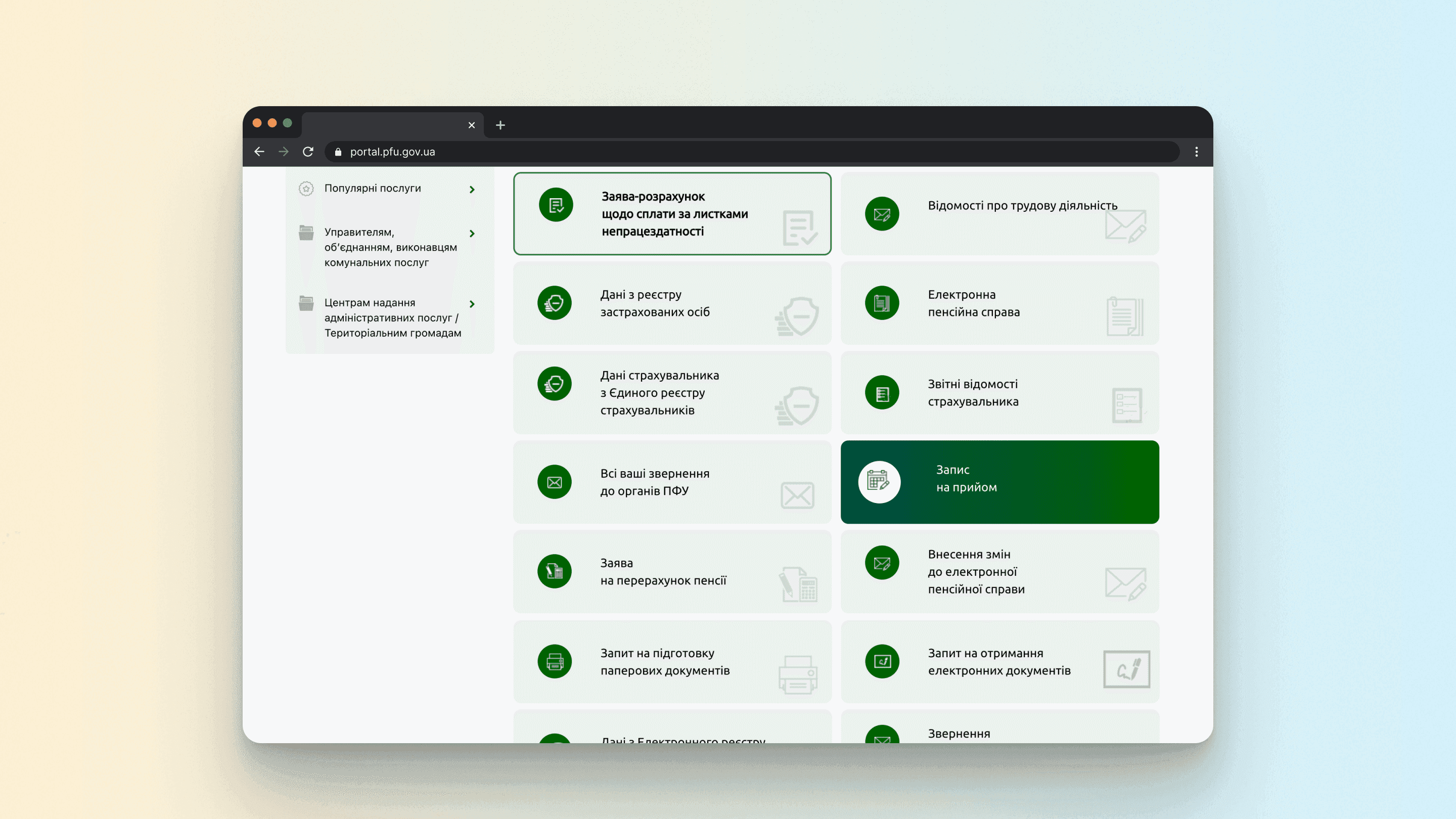1456x819 pixels.
Task: Expand the Управителям, об'єднанням chevron
Action: click(472, 234)
